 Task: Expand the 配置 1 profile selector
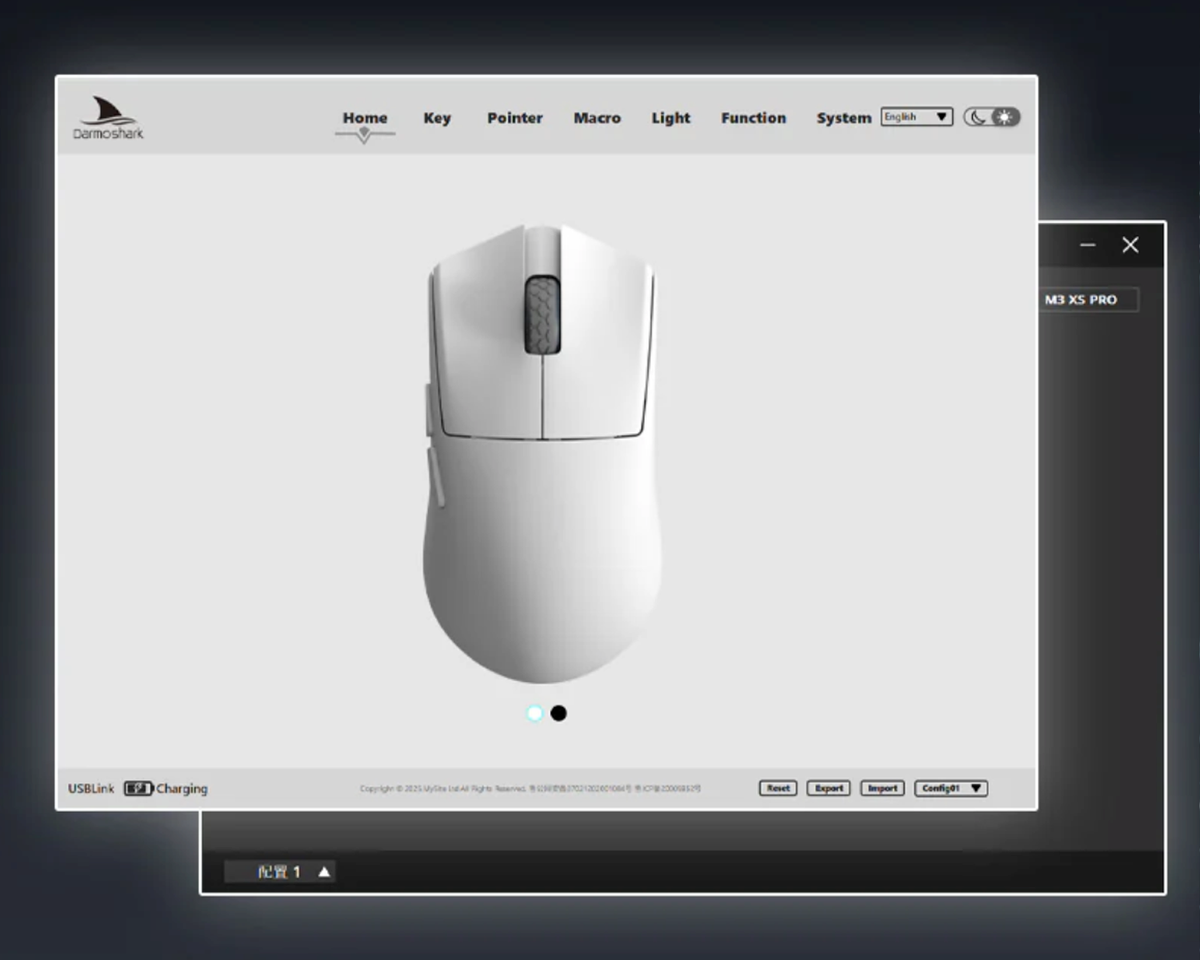pyautogui.click(x=279, y=872)
